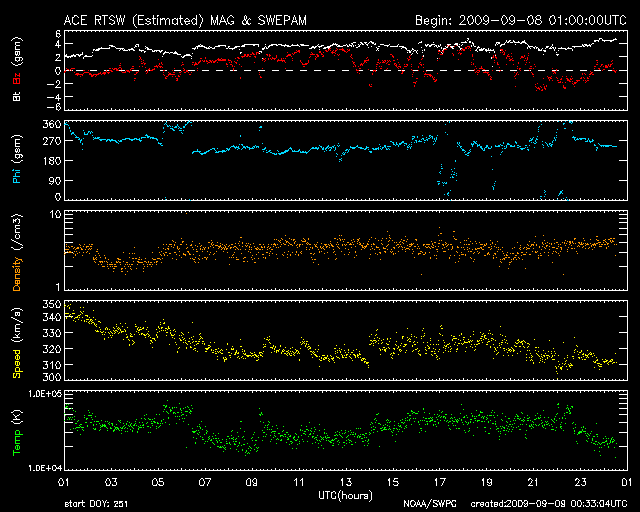Click the UTC(hours) x-axis label
Image resolution: width=640 pixels, height=512 pixels.
click(344, 495)
